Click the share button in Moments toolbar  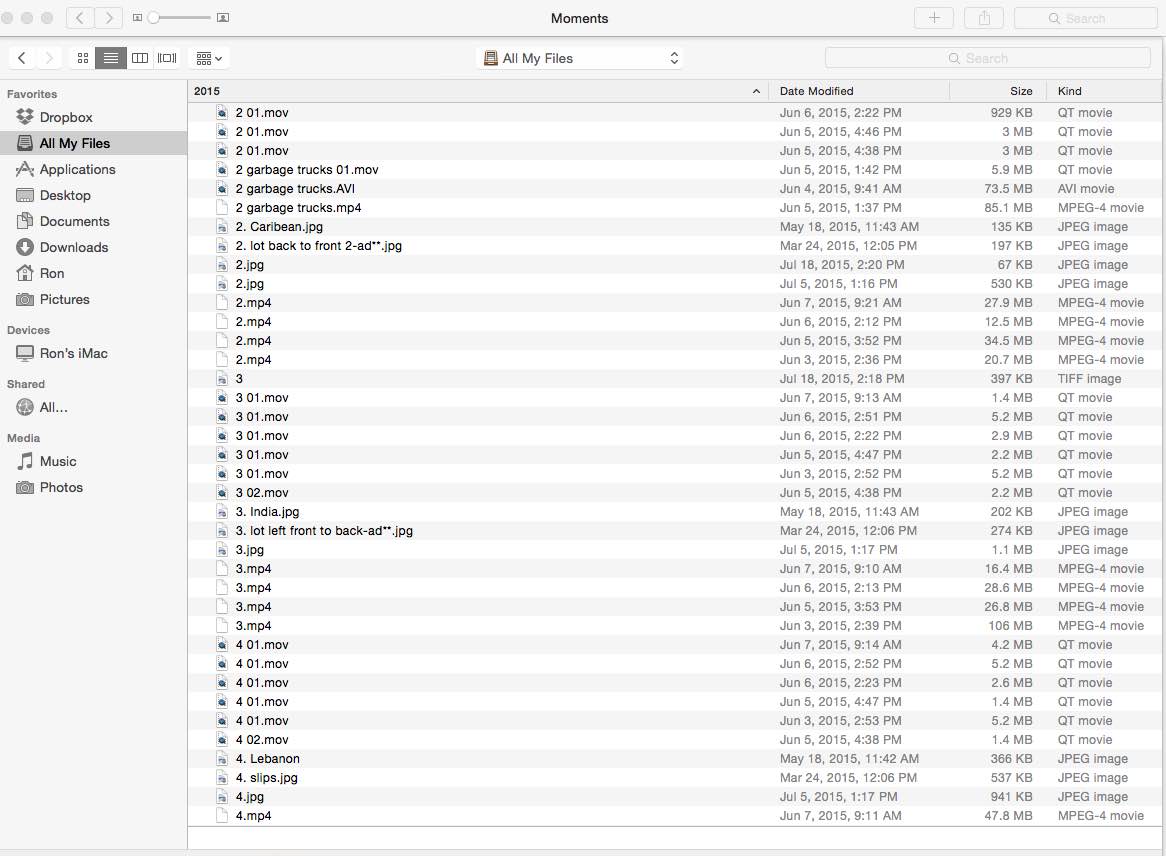pos(984,18)
